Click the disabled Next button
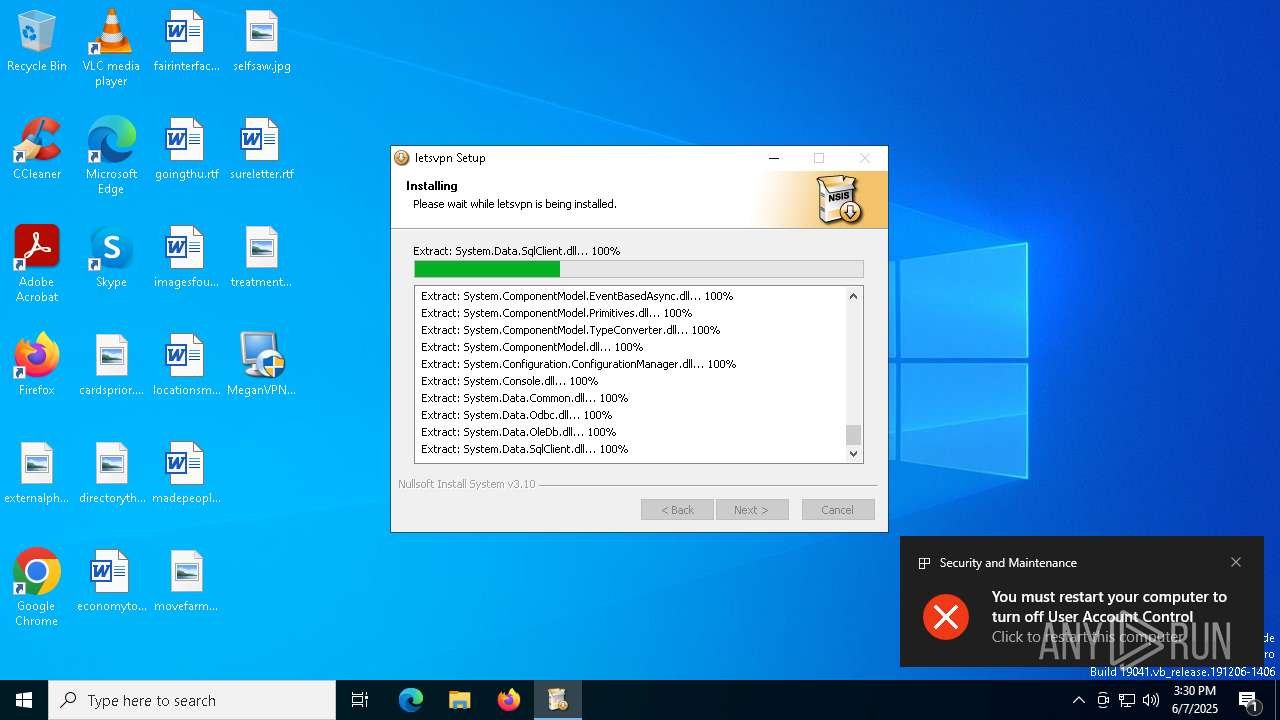This screenshot has height=720, width=1280. (752, 509)
